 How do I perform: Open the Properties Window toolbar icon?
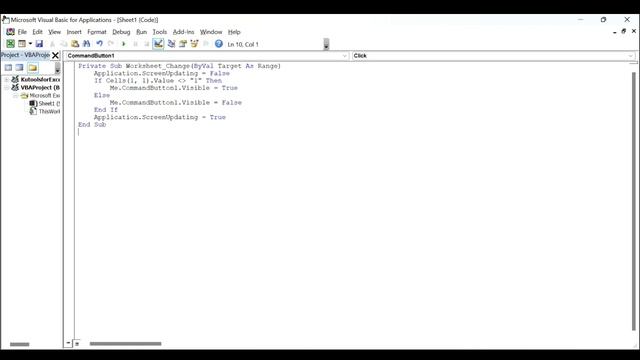pyautogui.click(x=183, y=44)
